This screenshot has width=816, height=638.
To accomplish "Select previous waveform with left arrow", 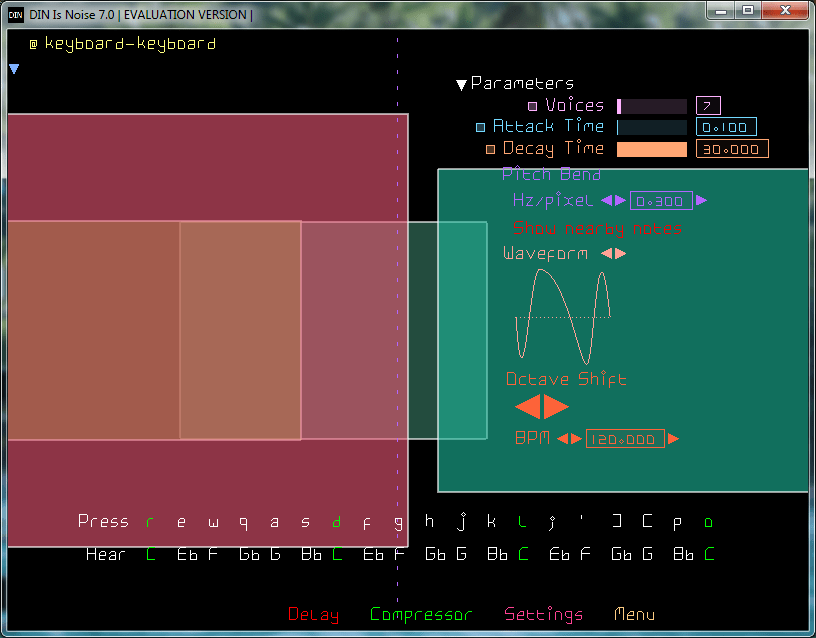I will (606, 254).
